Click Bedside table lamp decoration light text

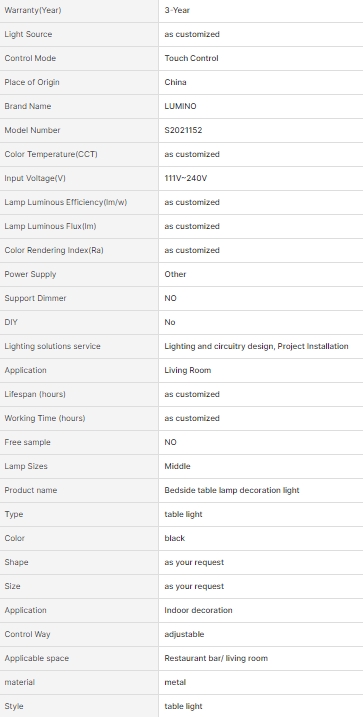[x=232, y=490]
